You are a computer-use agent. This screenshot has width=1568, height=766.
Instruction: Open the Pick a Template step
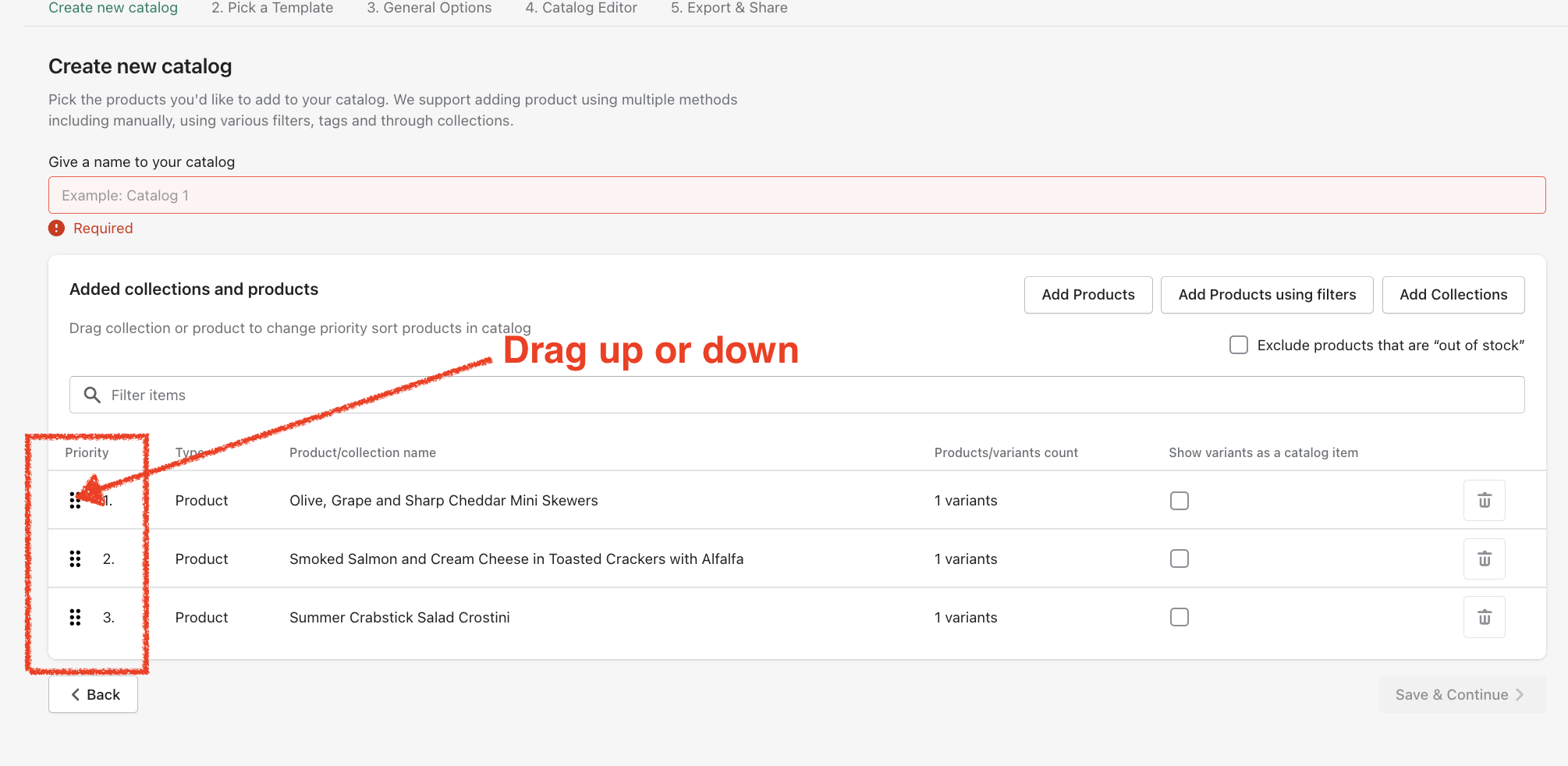click(x=272, y=8)
